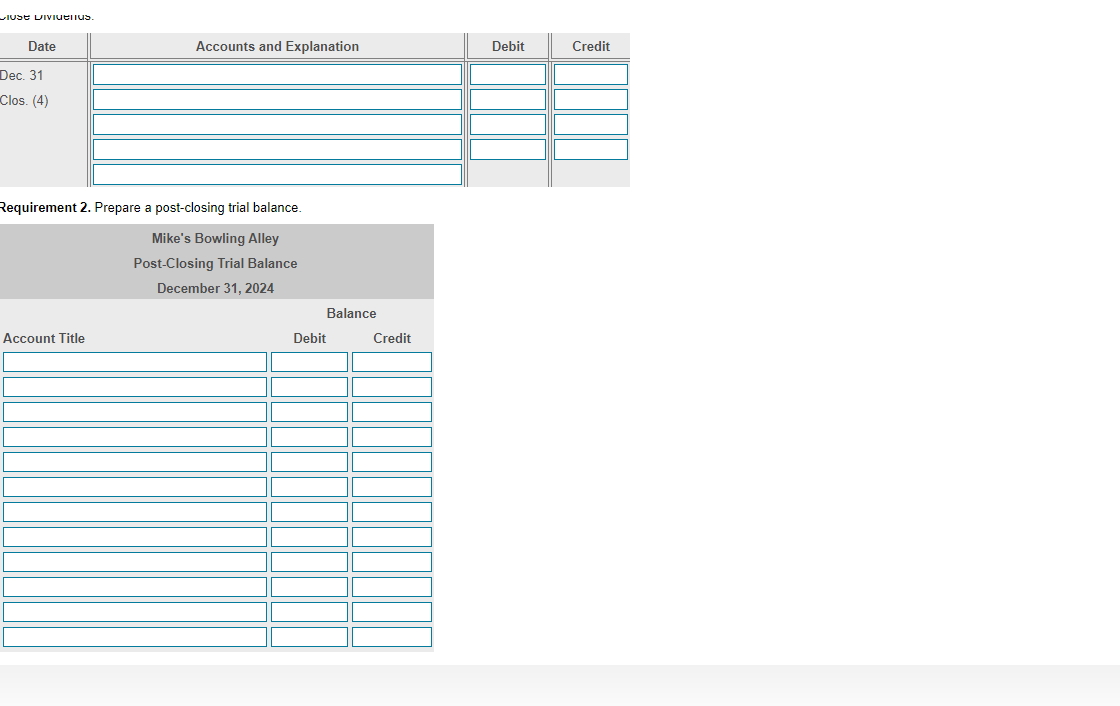The image size is (1120, 706).
Task: Click the sixth trial balance Debit field
Action: tap(309, 487)
